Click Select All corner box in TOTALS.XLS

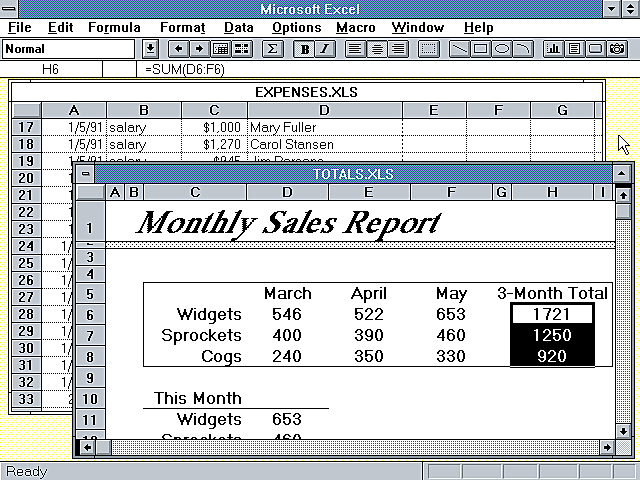[x=90, y=192]
